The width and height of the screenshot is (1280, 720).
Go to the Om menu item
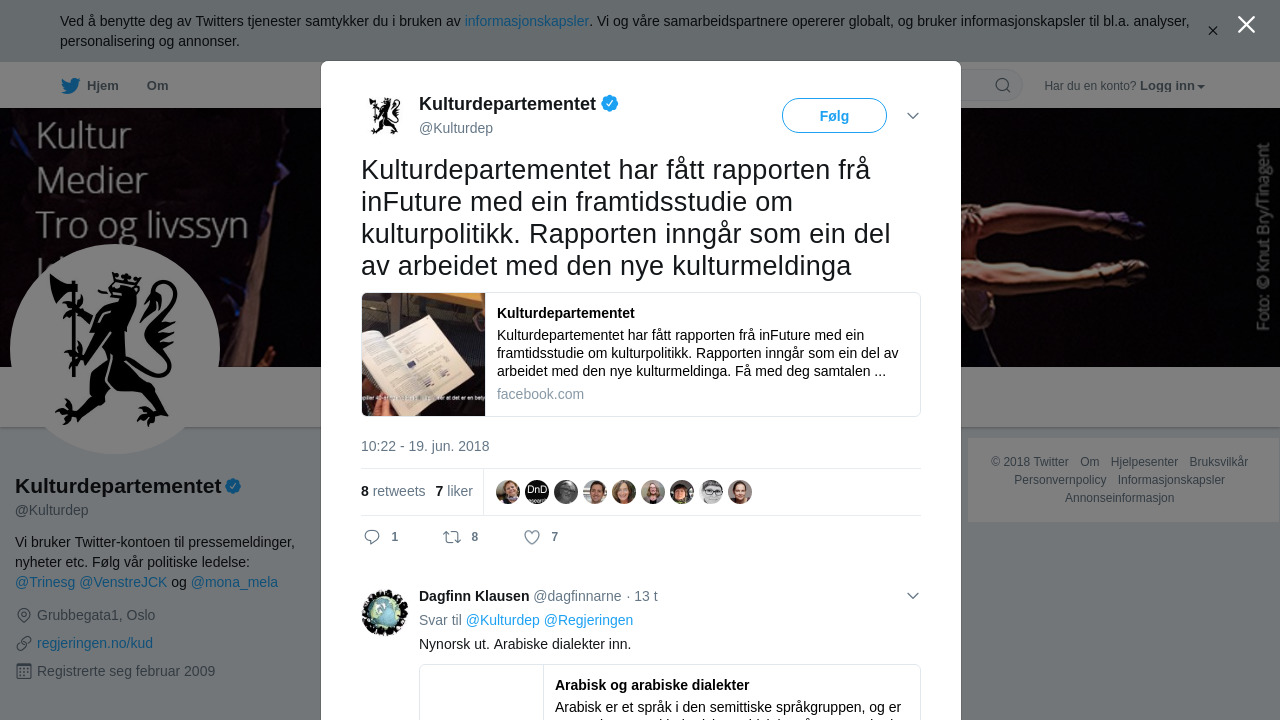tap(158, 86)
